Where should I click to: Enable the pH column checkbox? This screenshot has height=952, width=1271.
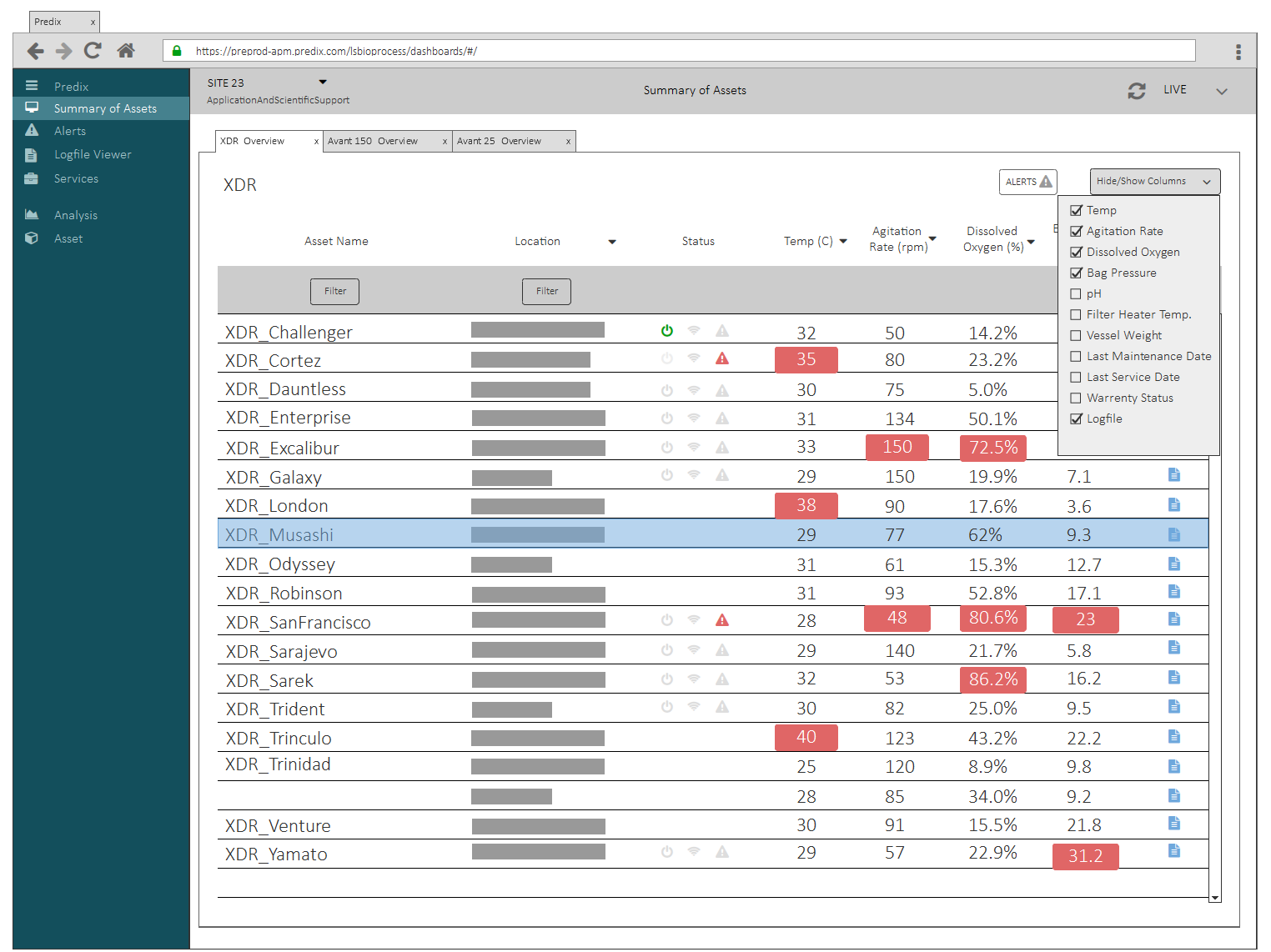point(1076,293)
